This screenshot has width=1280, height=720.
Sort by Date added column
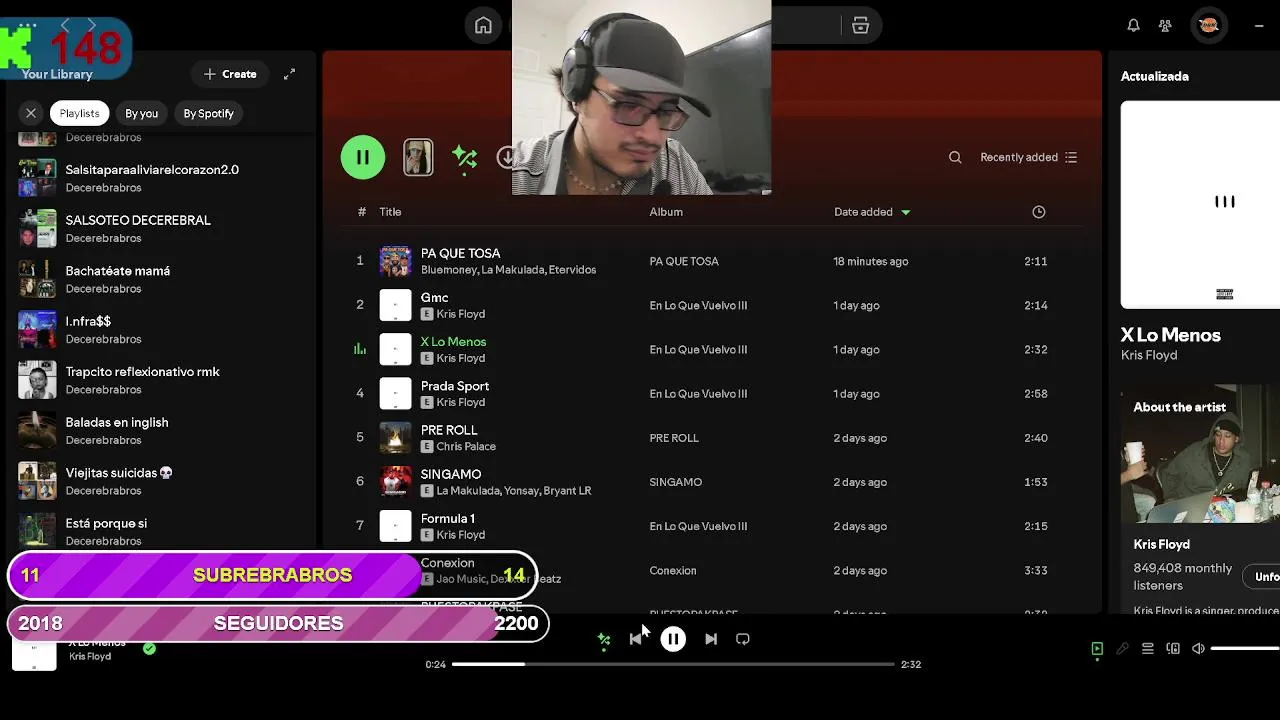click(872, 212)
